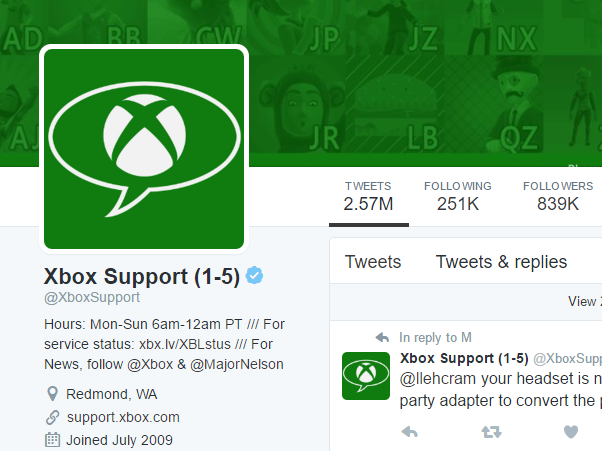Open the support.xbox.com website link
Viewport: 602px width, 451px height.
coord(123,417)
